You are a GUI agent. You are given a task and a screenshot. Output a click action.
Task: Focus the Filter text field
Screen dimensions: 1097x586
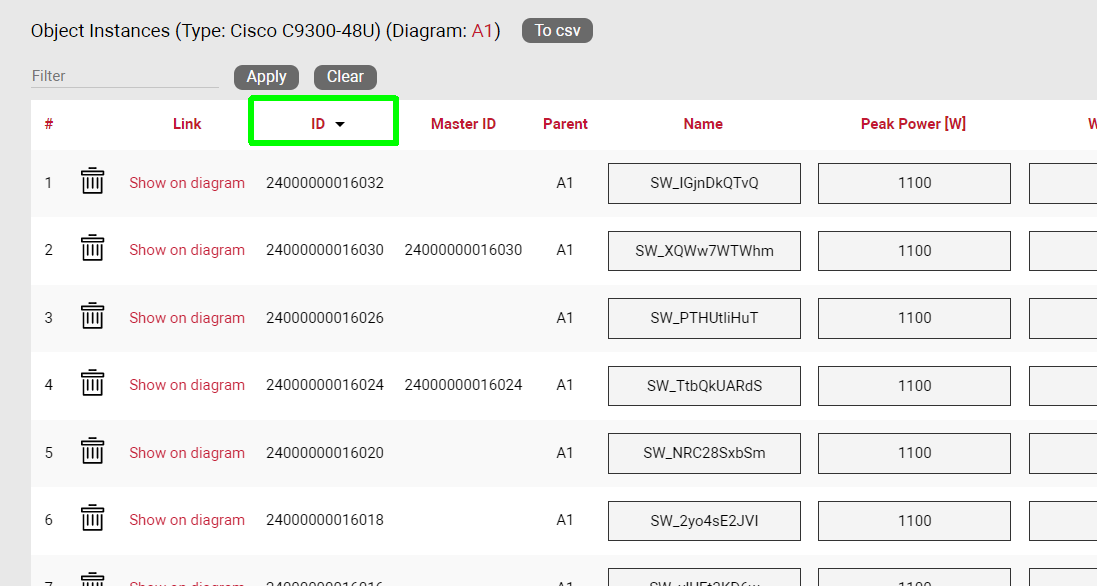point(124,76)
